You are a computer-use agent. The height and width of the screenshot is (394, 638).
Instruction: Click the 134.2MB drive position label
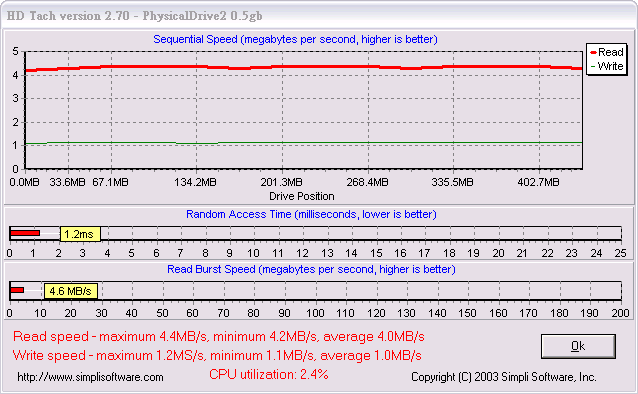point(195,182)
